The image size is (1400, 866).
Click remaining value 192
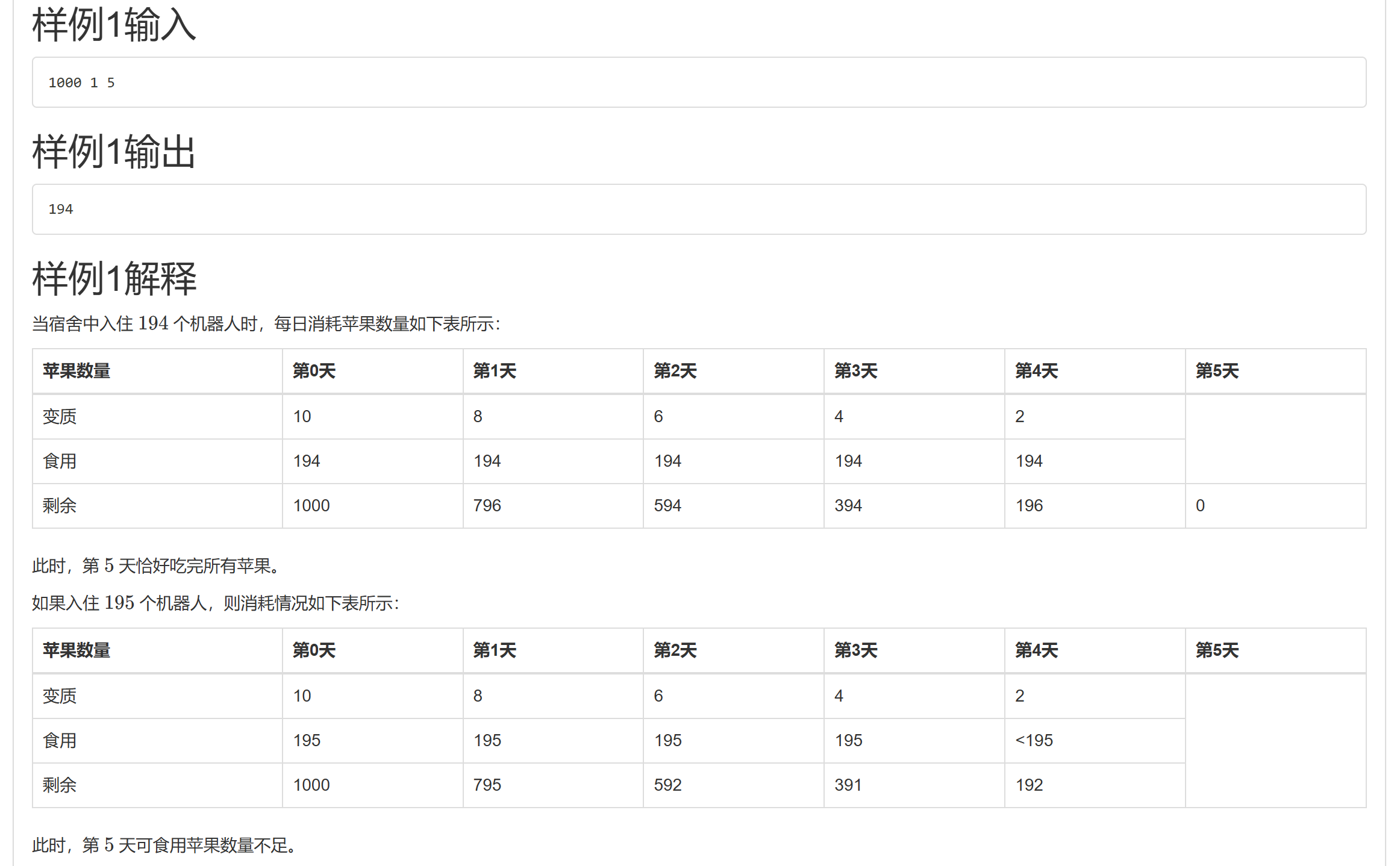click(1029, 785)
